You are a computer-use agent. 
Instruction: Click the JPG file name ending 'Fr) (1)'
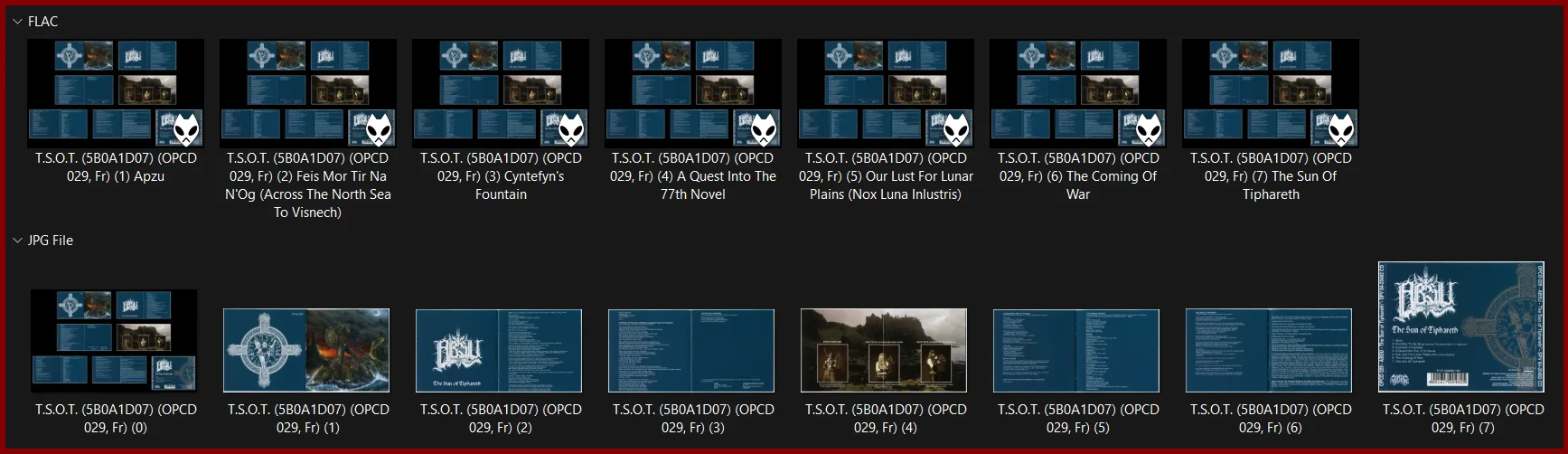(308, 419)
